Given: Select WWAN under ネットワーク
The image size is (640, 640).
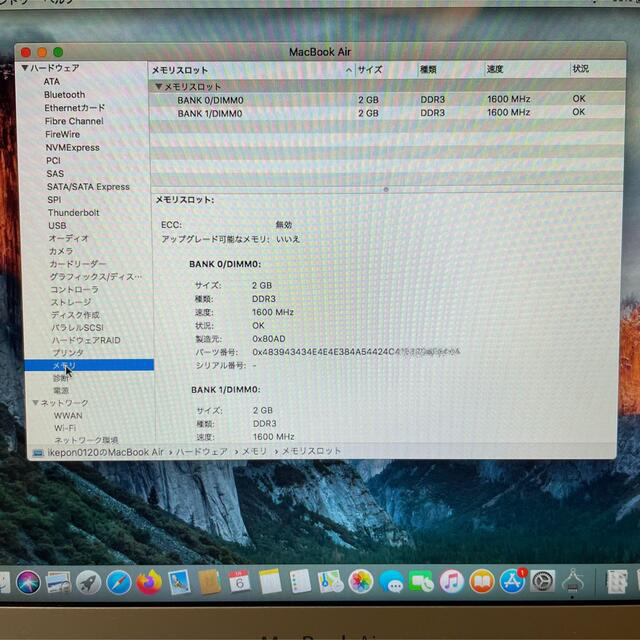Looking at the screenshot, I should 68,416.
